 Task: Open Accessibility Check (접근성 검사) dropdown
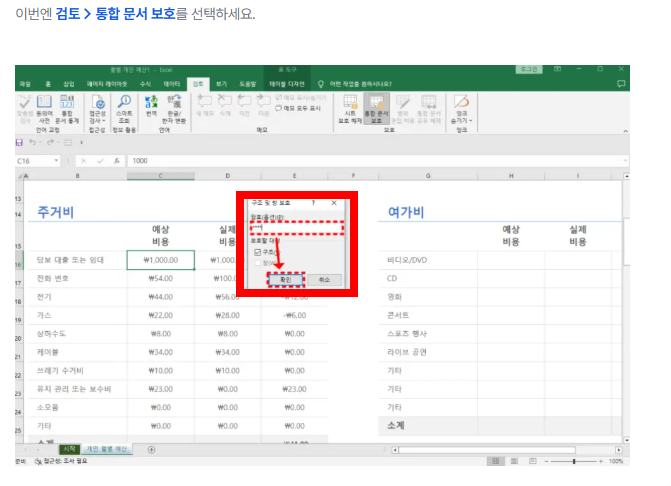(x=97, y=109)
